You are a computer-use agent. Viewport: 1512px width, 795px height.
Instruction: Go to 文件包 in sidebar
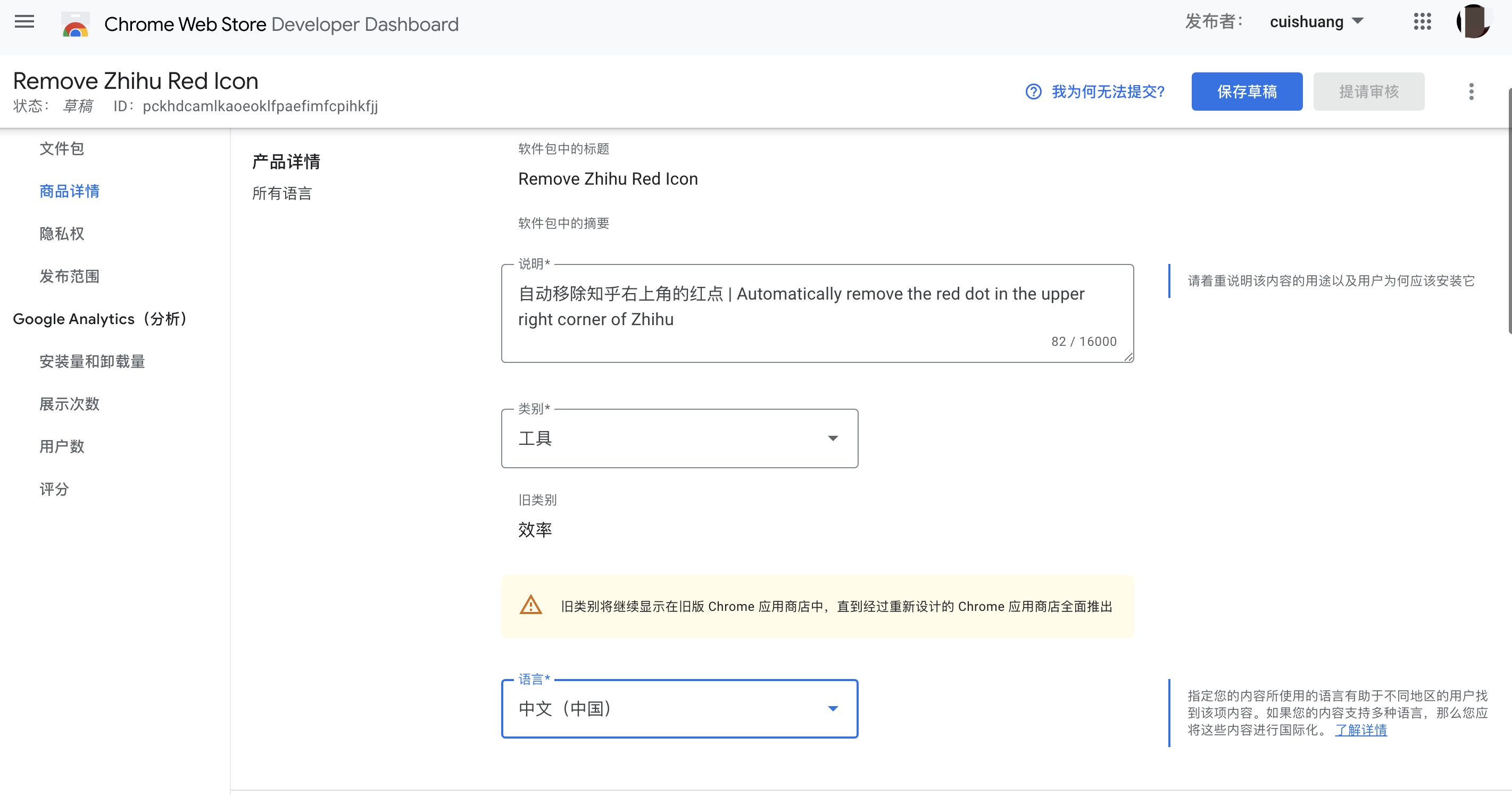[62, 148]
